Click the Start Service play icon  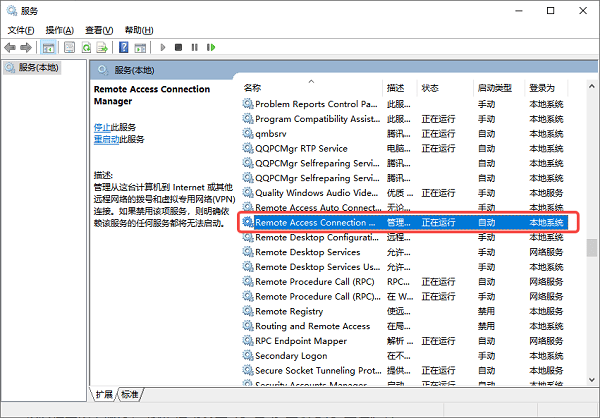coord(163,47)
